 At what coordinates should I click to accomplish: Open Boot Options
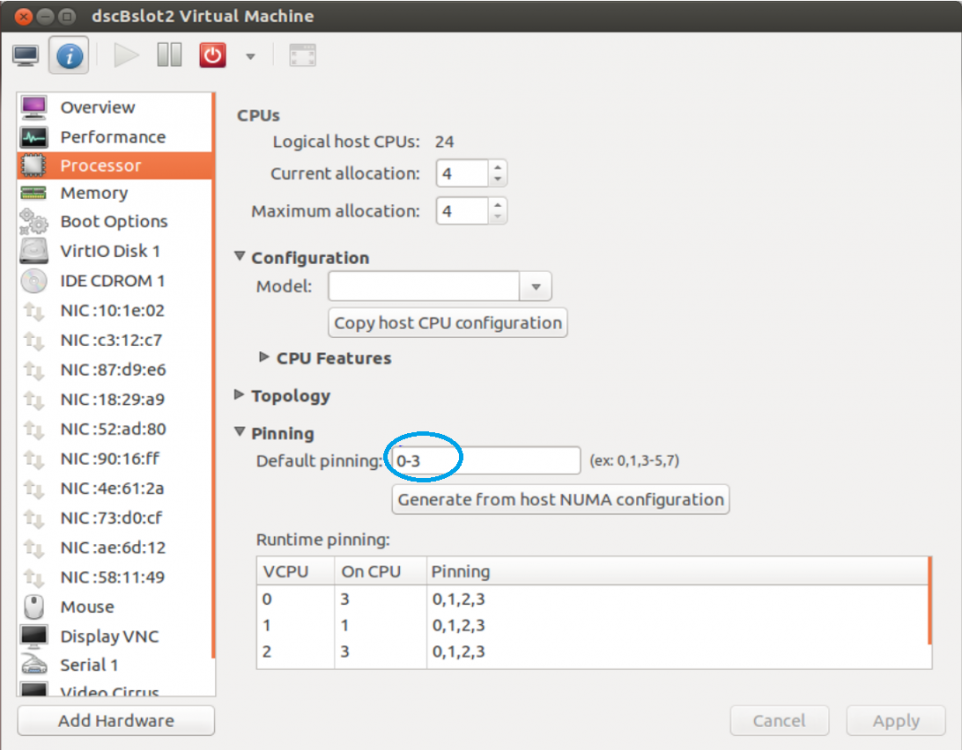(115, 222)
